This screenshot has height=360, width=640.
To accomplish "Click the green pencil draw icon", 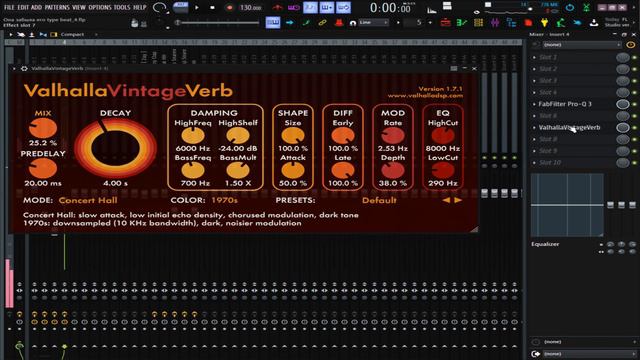I will click(306, 23).
